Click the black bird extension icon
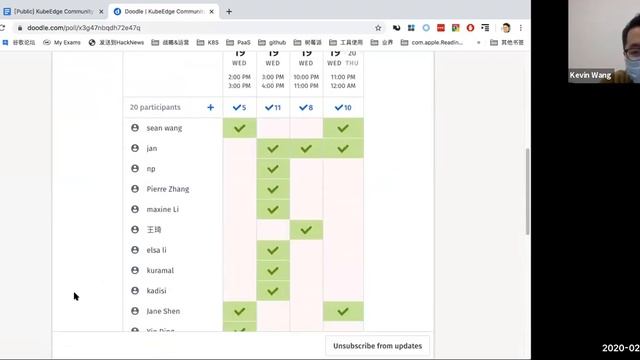This screenshot has height=360, width=640. [x=396, y=28]
